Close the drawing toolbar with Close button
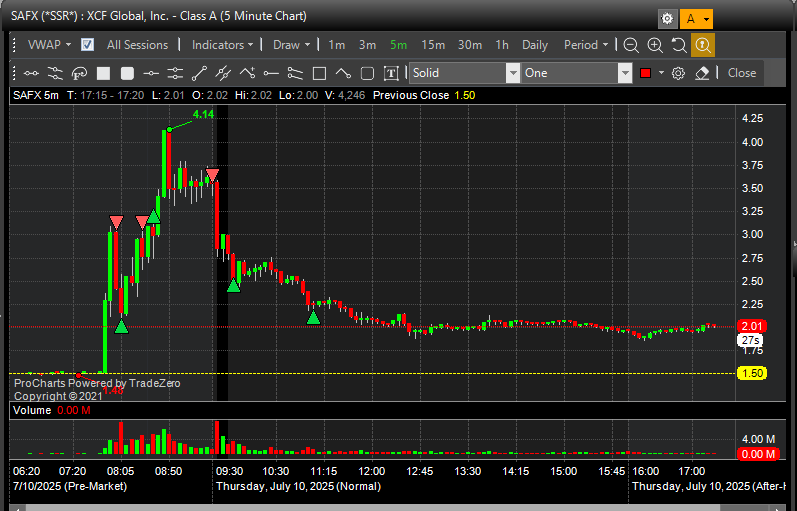Image resolution: width=797 pixels, height=511 pixels. click(742, 73)
